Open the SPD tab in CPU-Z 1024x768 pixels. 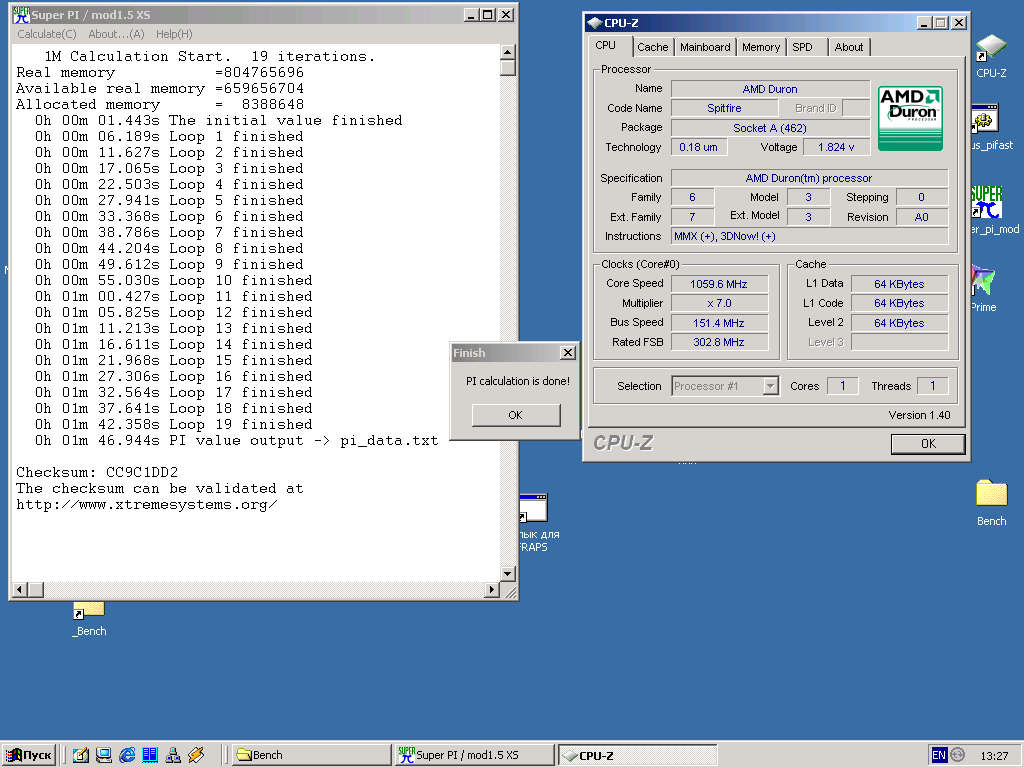pyautogui.click(x=803, y=47)
